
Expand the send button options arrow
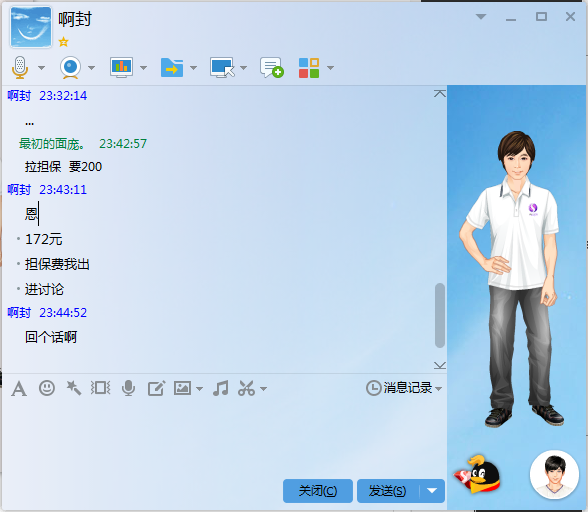(x=432, y=491)
